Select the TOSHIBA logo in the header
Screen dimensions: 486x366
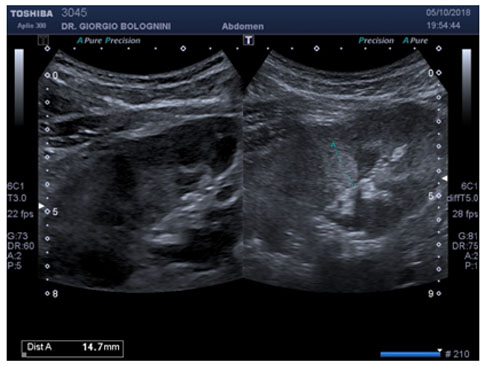point(32,14)
